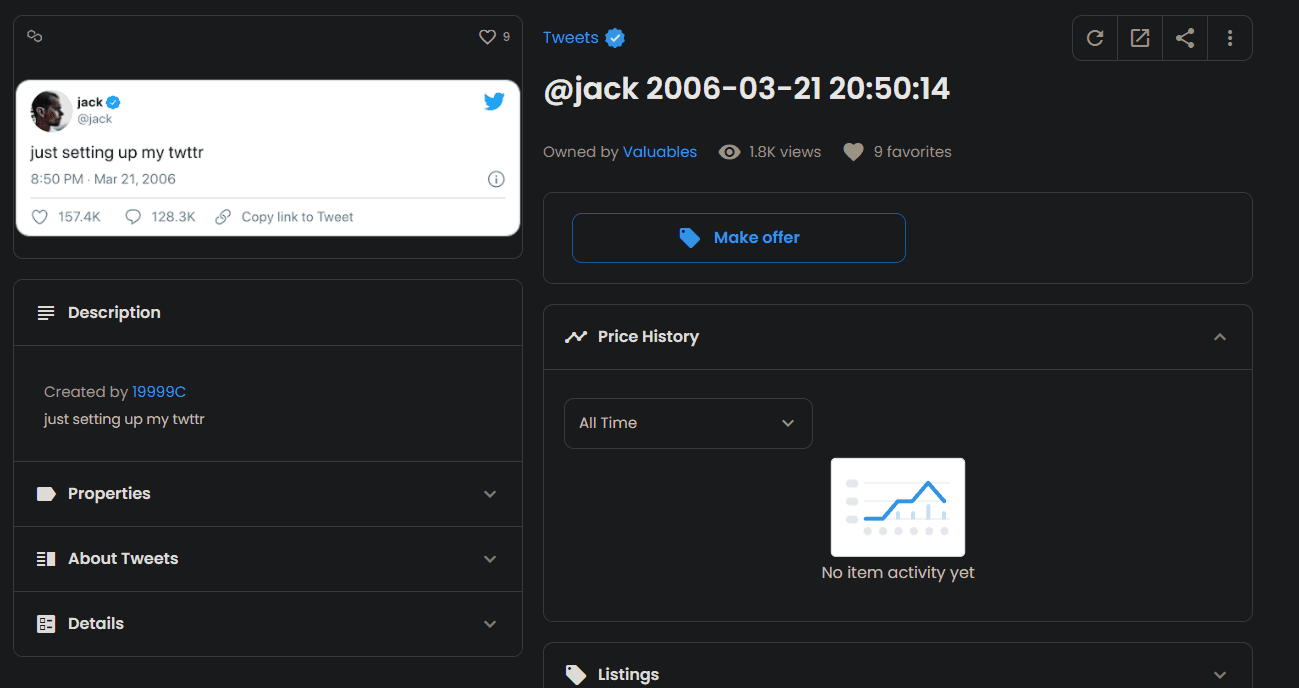Click the verified badge next to jack name
The image size is (1299, 688).
coord(114,102)
